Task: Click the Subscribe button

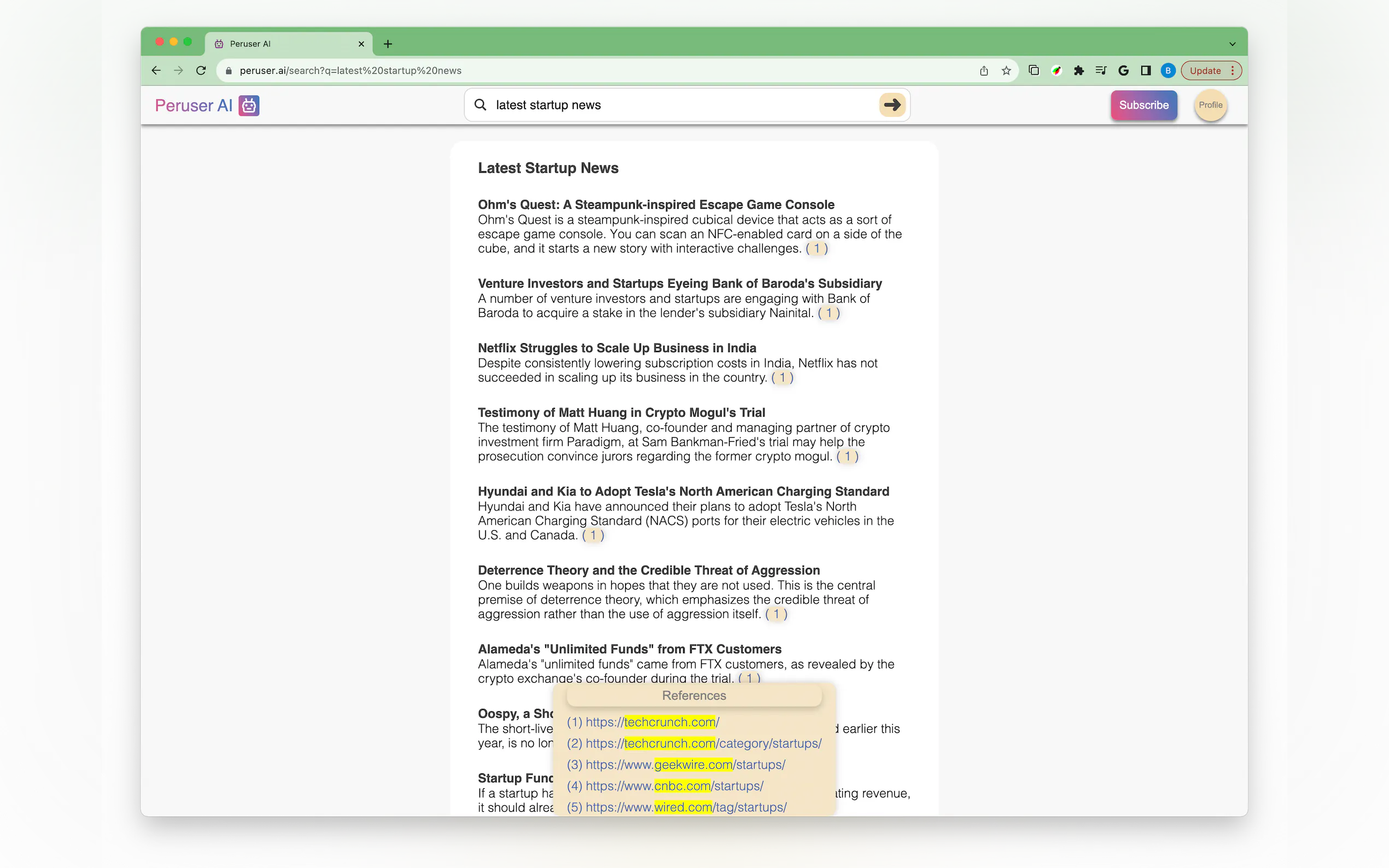Action: pyautogui.click(x=1143, y=105)
